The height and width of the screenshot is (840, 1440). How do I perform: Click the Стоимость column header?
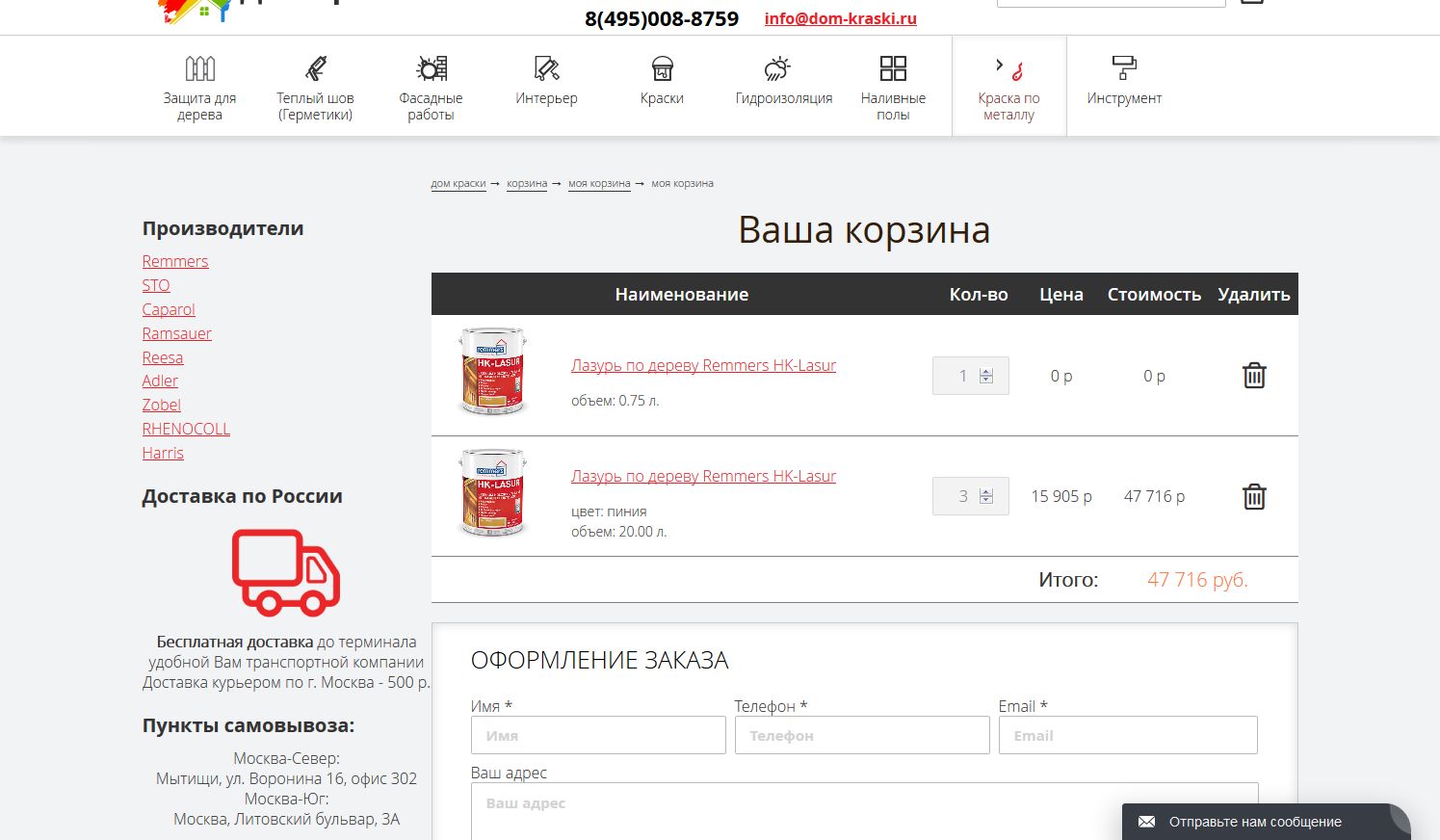[x=1154, y=295]
